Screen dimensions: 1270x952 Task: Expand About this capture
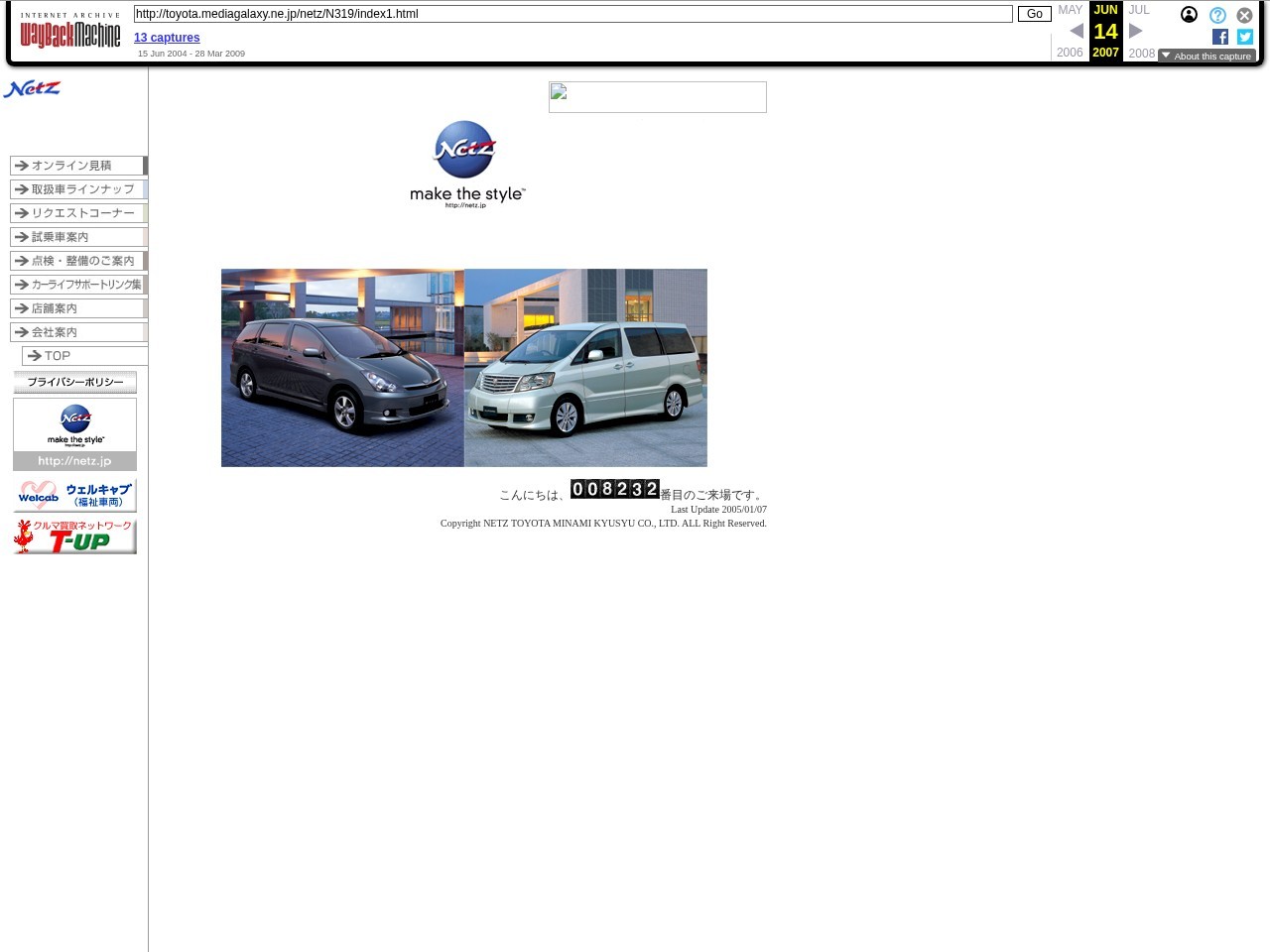tap(1206, 56)
